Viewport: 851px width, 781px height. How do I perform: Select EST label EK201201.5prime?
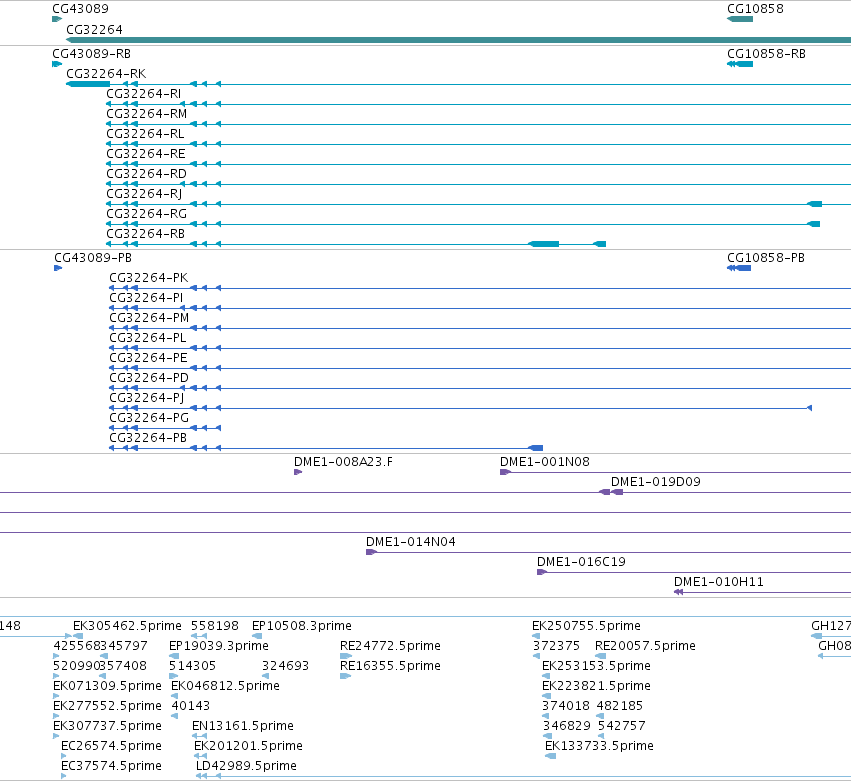pos(248,746)
